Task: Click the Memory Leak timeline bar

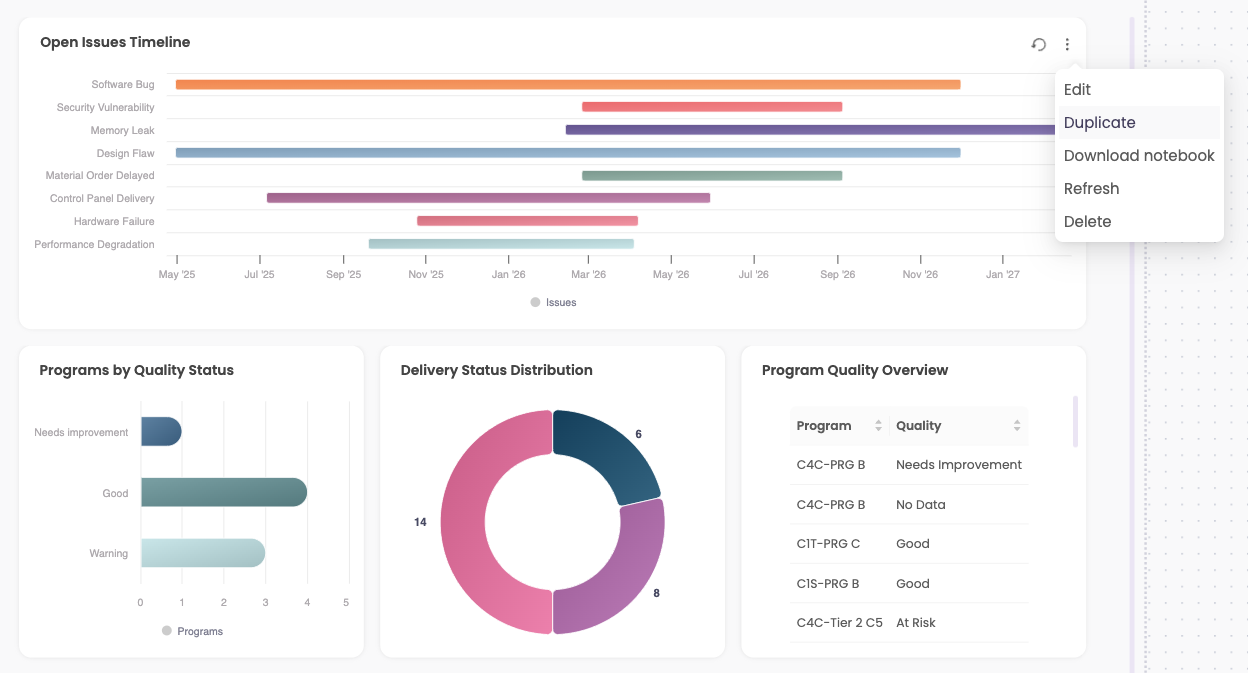Action: [x=810, y=130]
